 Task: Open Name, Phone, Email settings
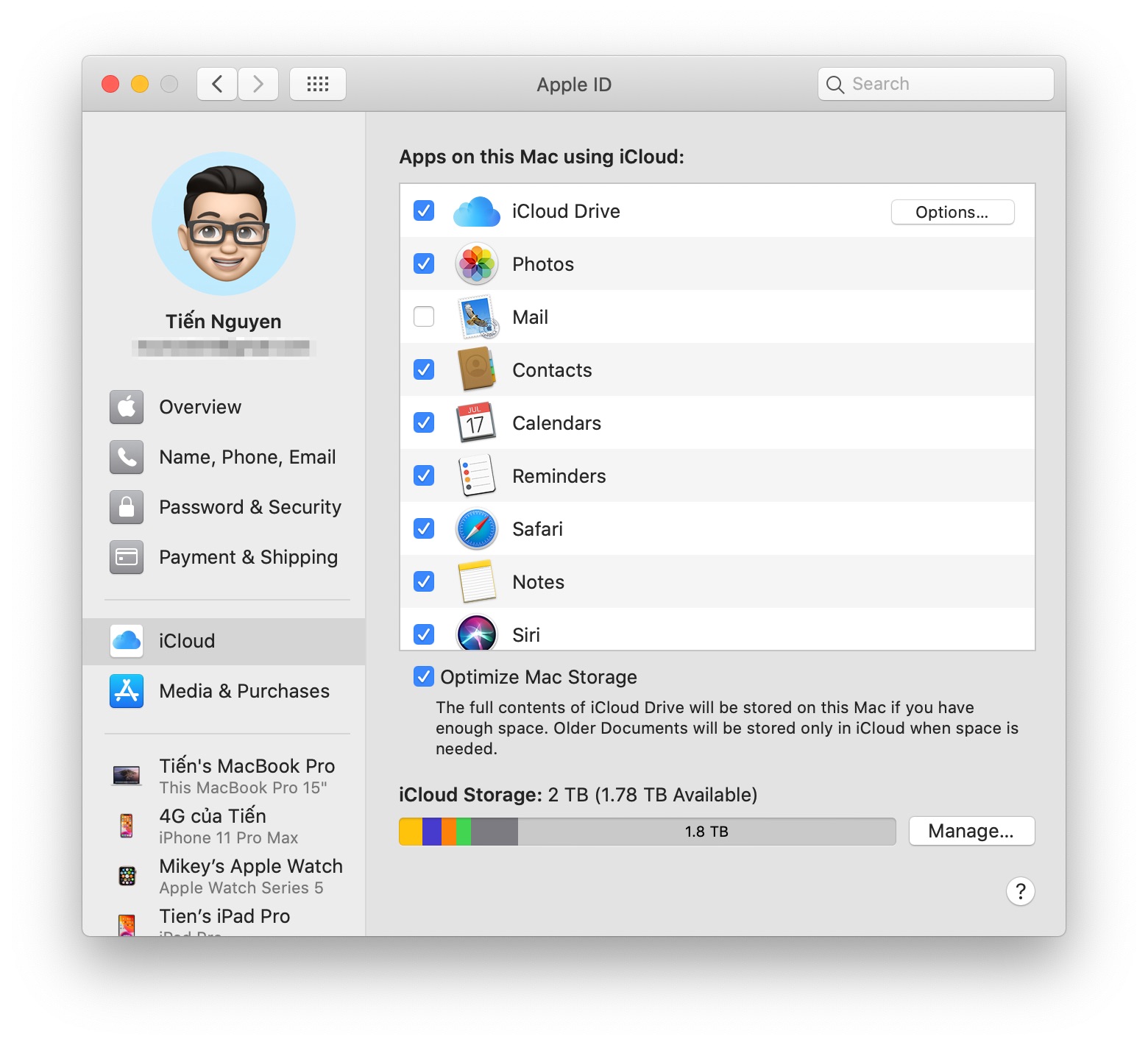[x=224, y=457]
